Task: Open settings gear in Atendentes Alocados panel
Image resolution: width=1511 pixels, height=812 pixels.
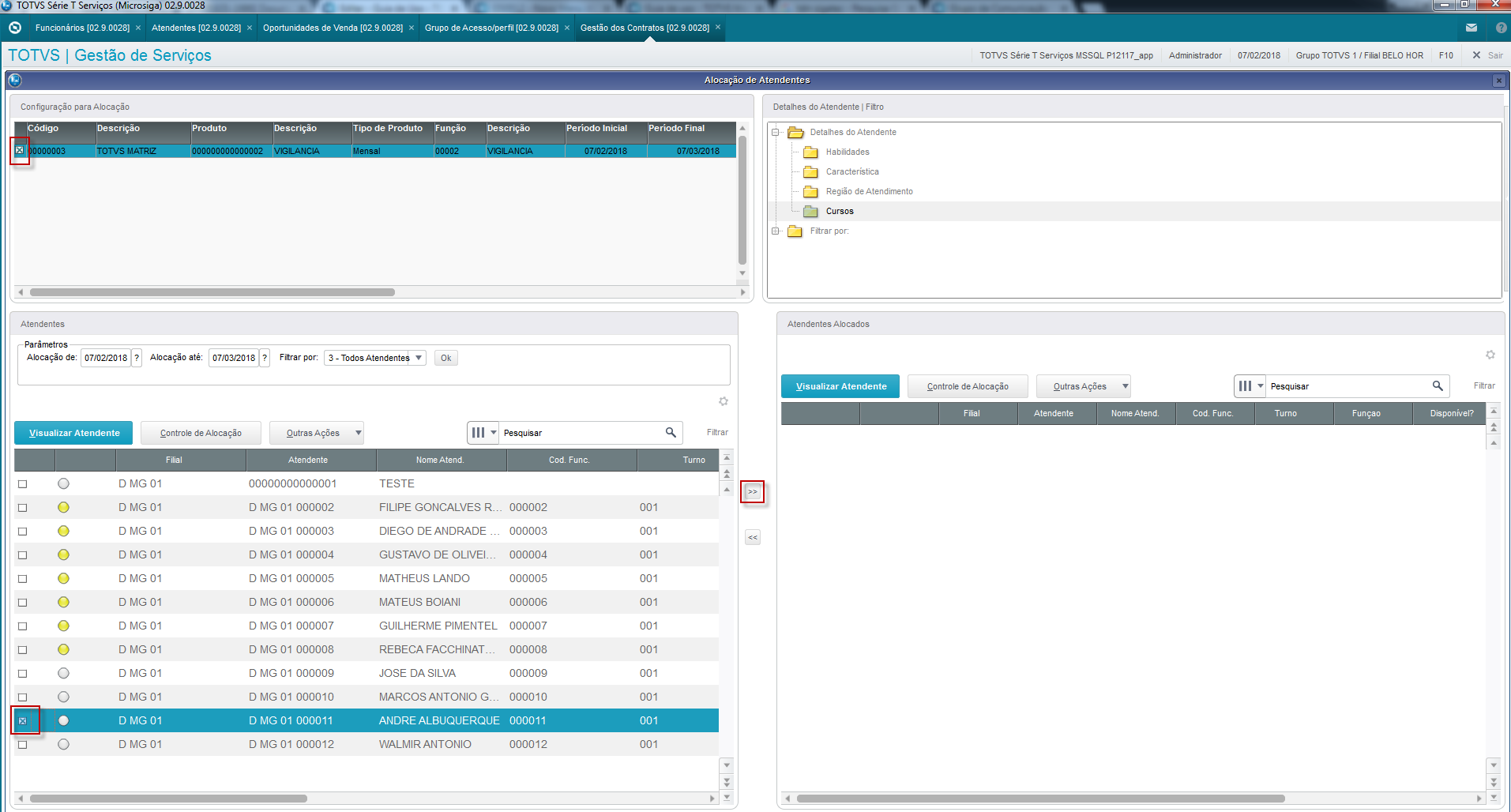Action: coord(1490,355)
